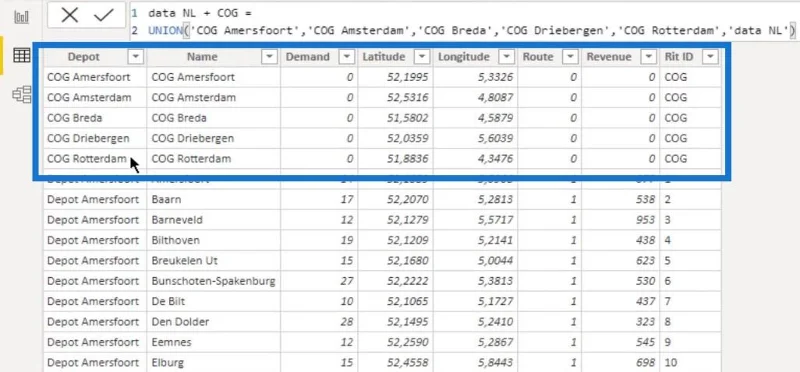Open the Demand column filter dropdown

click(346, 57)
